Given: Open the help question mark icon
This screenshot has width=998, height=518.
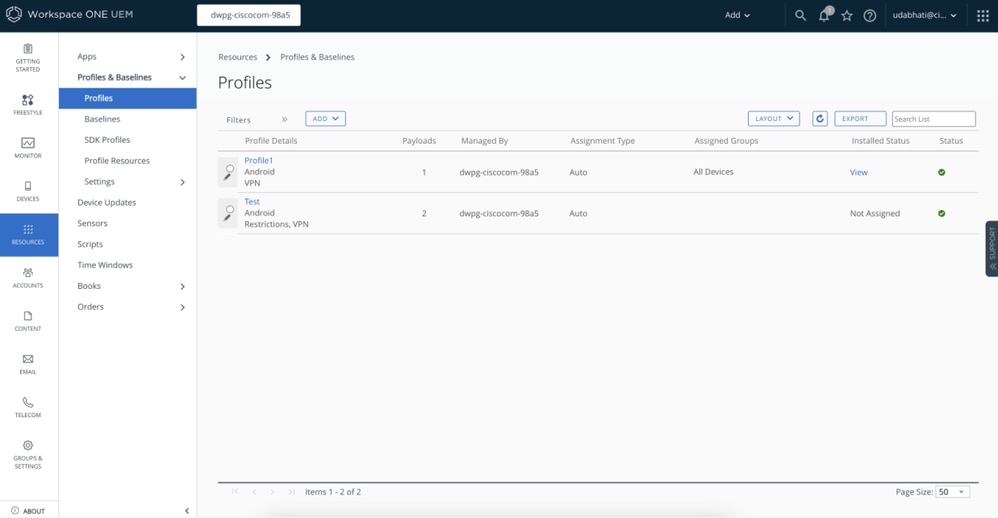Looking at the screenshot, I should 870,15.
